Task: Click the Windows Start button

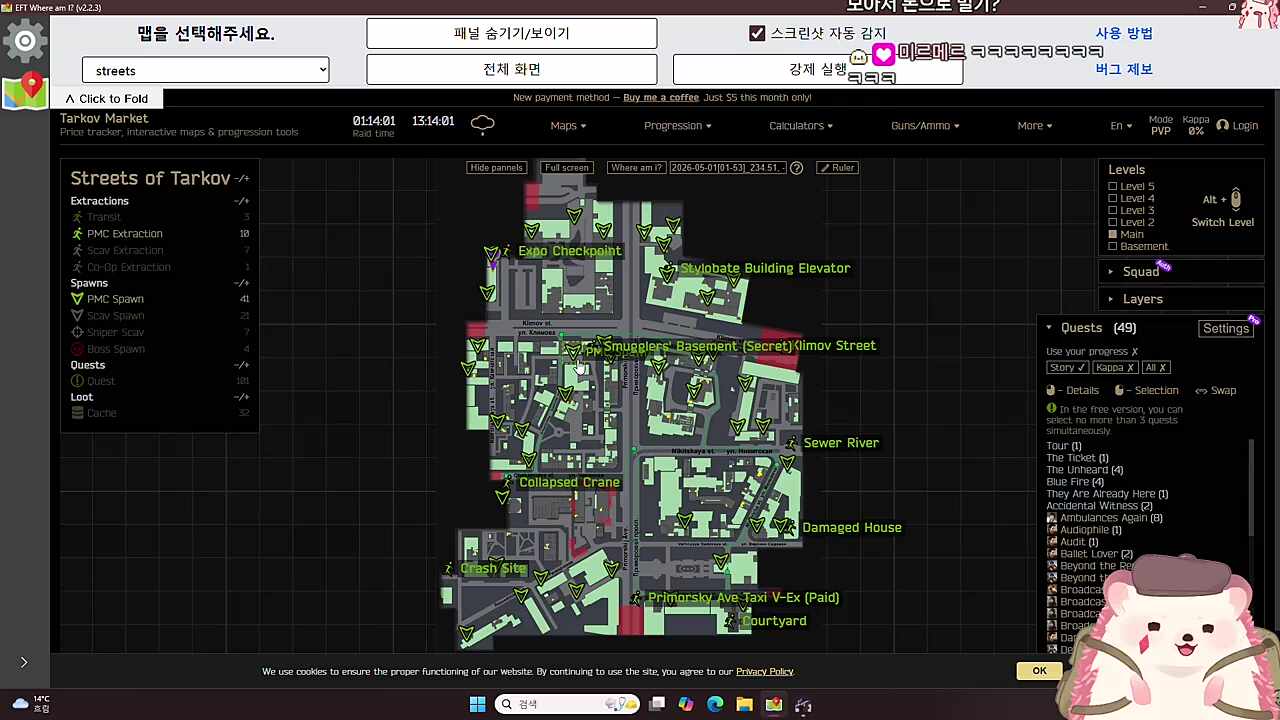Action: click(477, 704)
